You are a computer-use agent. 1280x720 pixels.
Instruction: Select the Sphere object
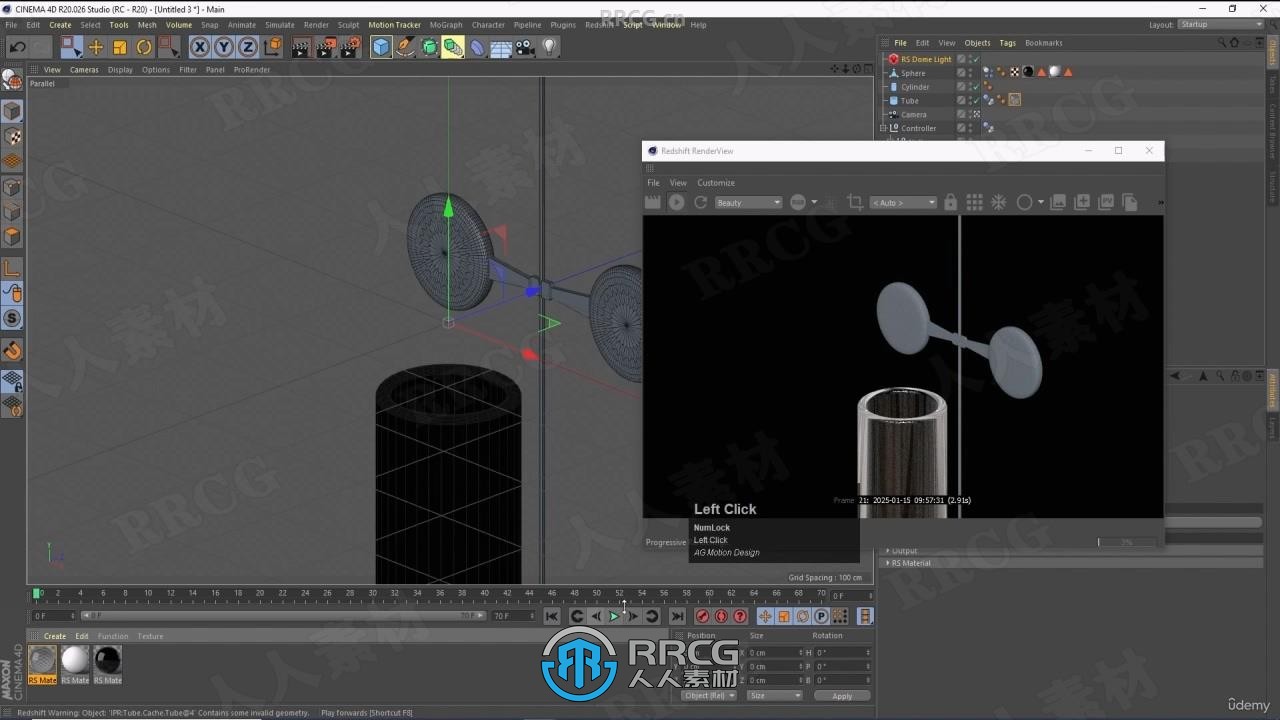click(x=913, y=73)
